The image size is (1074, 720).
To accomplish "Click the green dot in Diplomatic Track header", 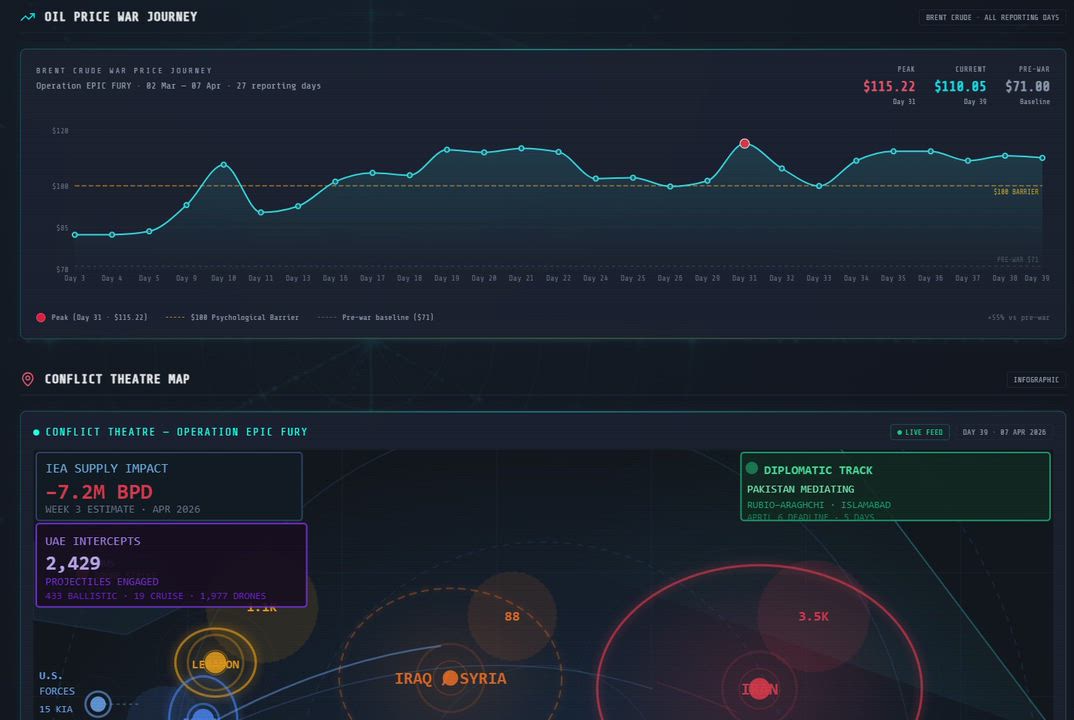I will coord(751,468).
